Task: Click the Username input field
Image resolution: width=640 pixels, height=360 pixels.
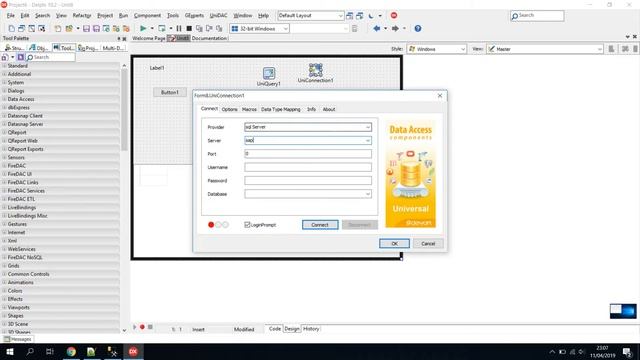Action: pyautogui.click(x=308, y=167)
